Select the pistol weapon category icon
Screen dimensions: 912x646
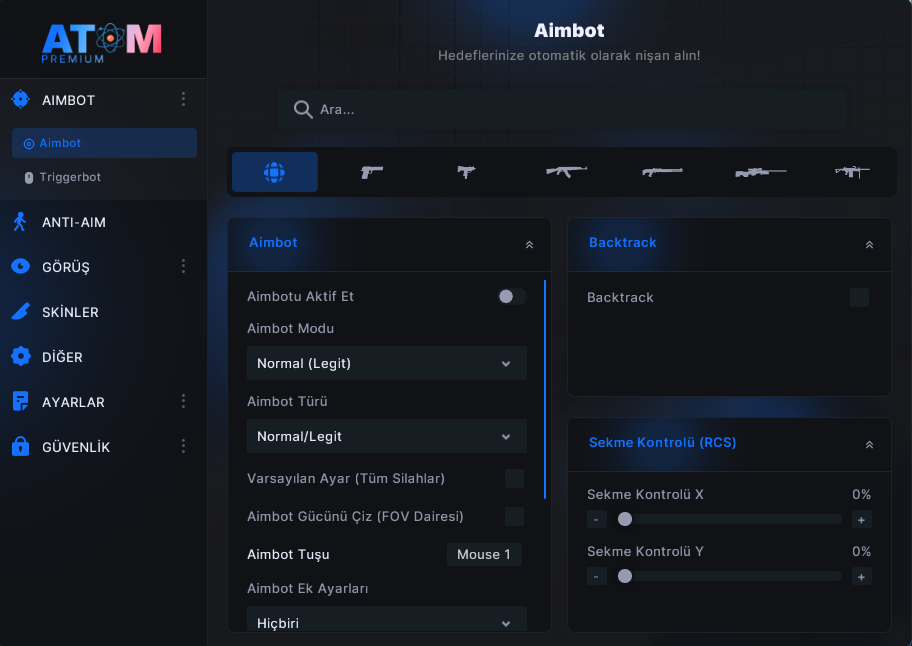(x=372, y=172)
